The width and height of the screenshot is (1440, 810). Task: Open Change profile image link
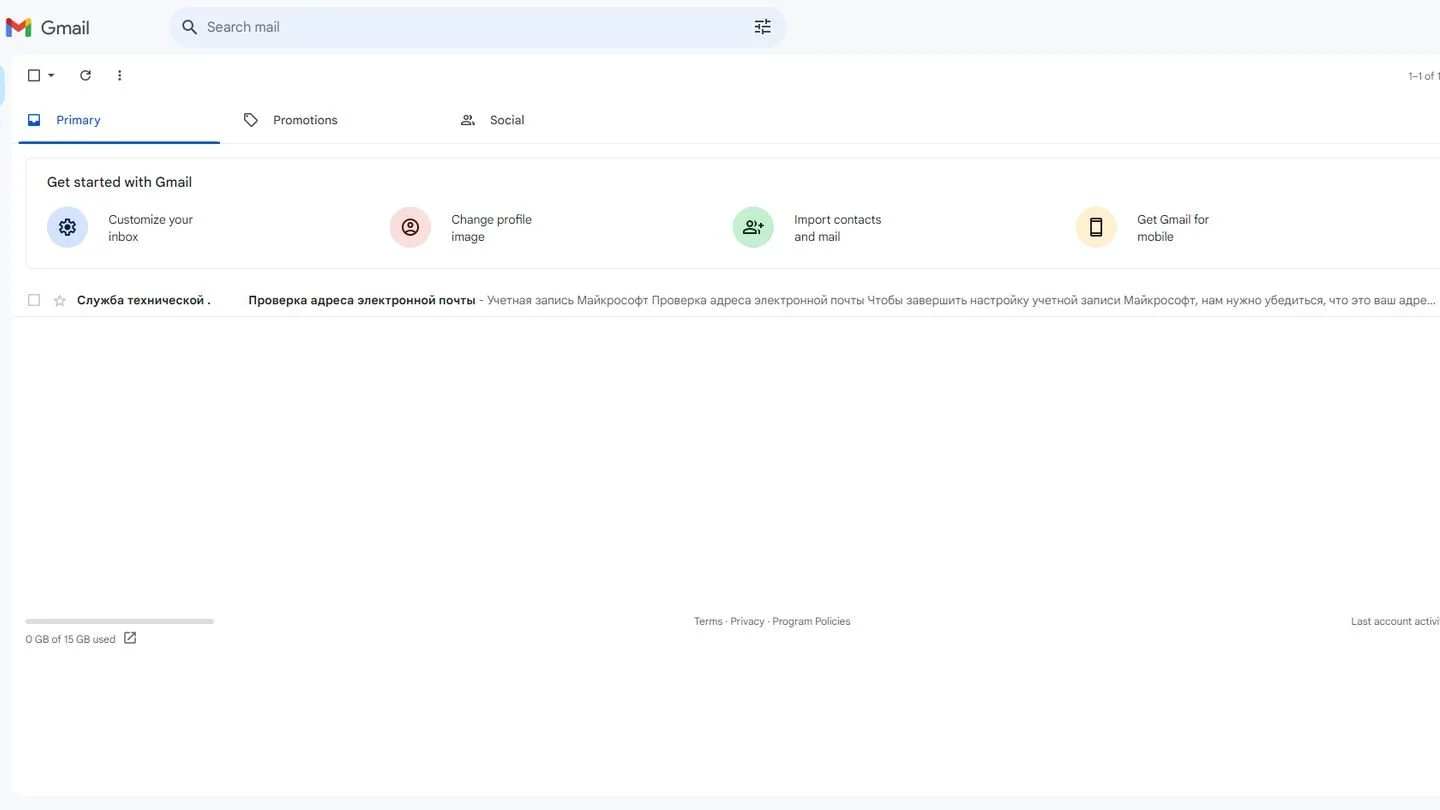(x=491, y=228)
